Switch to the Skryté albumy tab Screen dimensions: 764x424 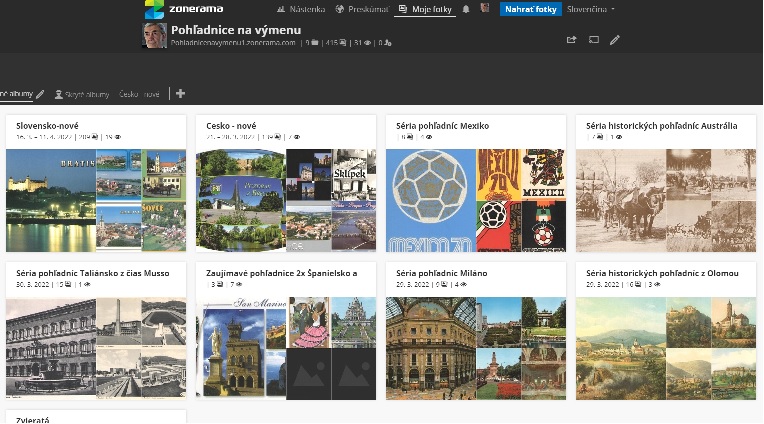tap(82, 94)
